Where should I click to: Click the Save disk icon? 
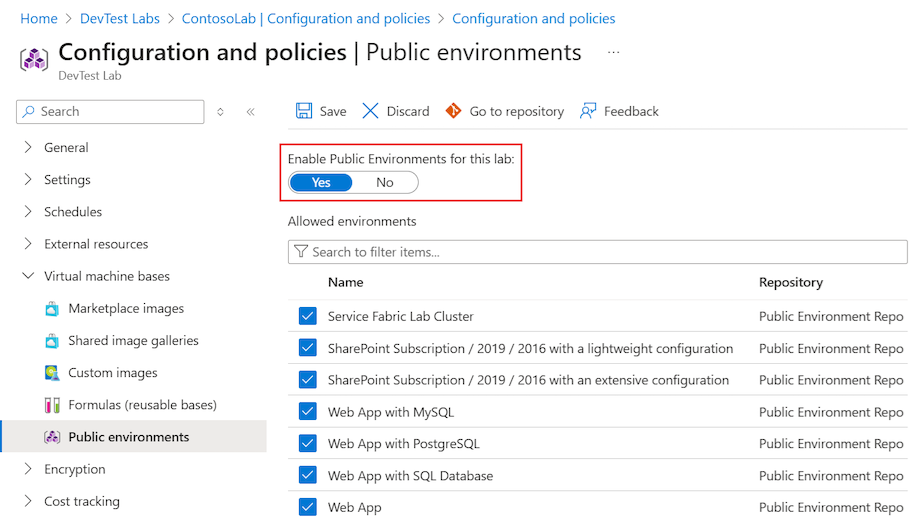pyautogui.click(x=304, y=111)
